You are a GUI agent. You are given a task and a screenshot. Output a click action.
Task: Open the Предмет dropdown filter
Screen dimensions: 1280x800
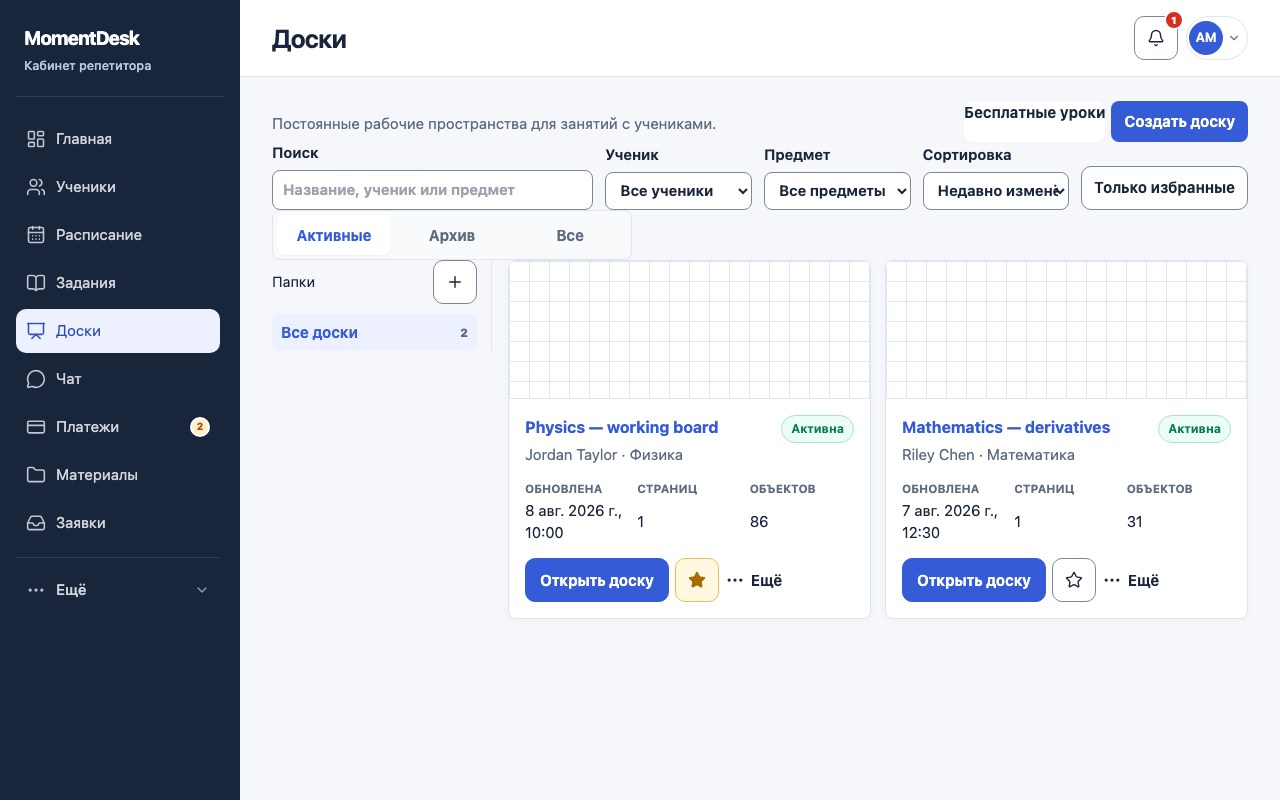pyautogui.click(x=837, y=190)
